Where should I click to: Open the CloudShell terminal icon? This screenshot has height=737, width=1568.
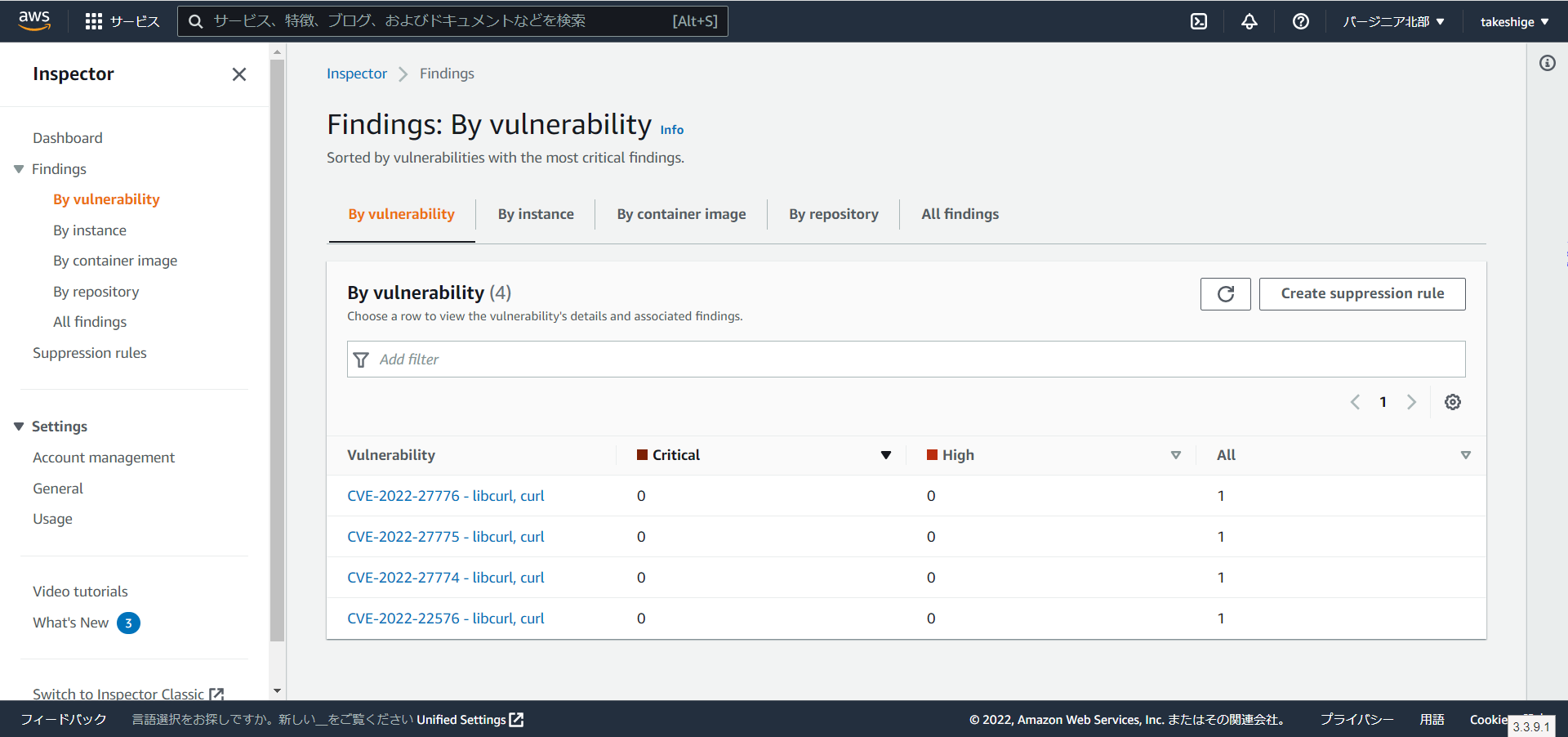1199,22
